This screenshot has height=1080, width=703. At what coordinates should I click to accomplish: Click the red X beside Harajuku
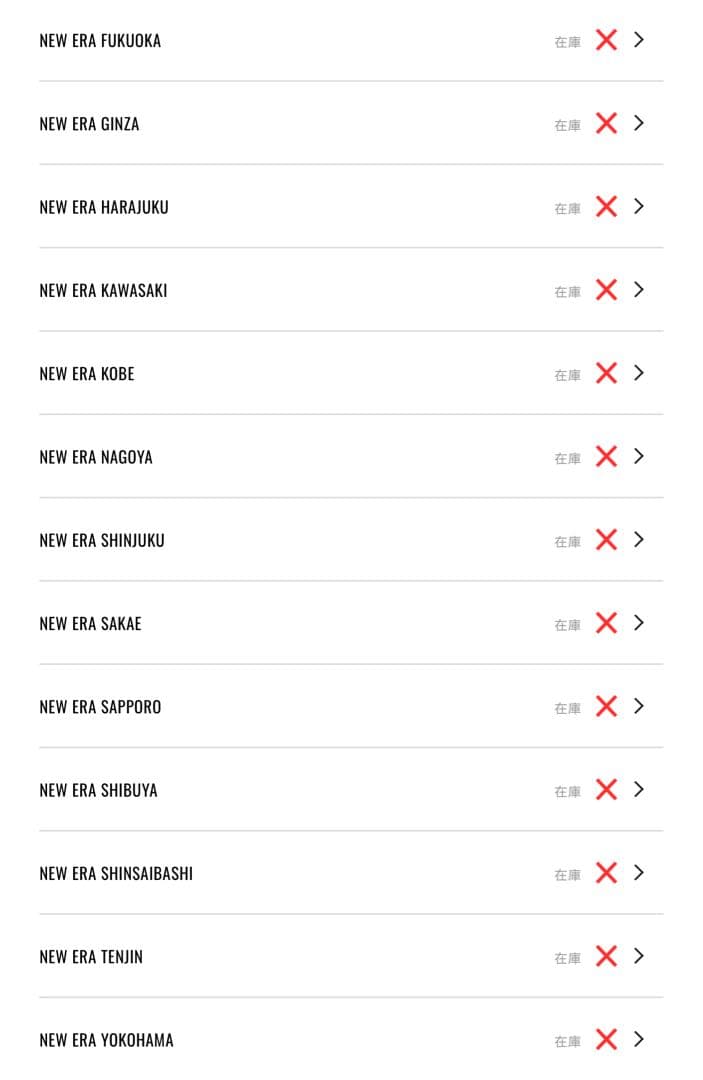[606, 207]
